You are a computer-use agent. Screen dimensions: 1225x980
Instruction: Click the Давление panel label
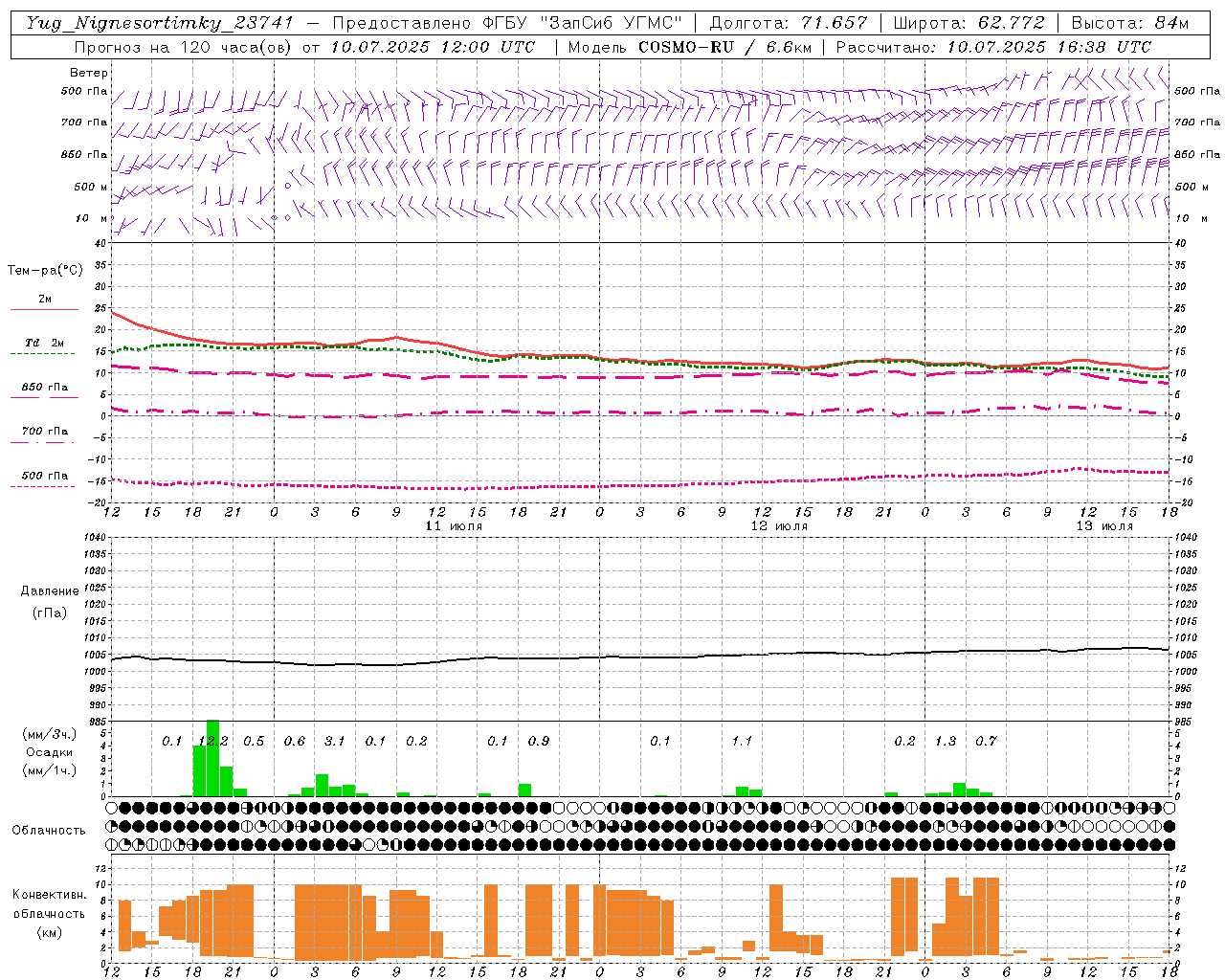50,591
